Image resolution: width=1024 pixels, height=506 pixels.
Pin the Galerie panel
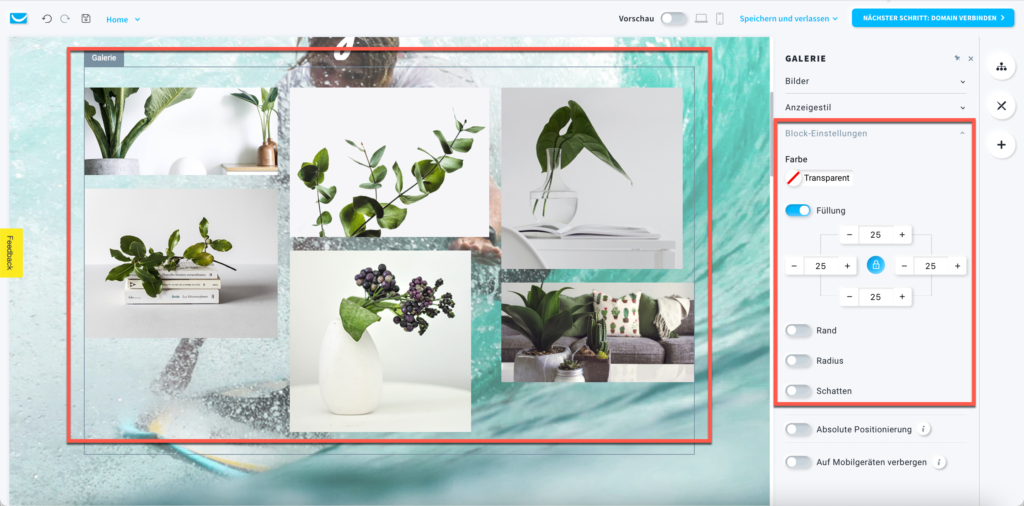click(x=957, y=59)
